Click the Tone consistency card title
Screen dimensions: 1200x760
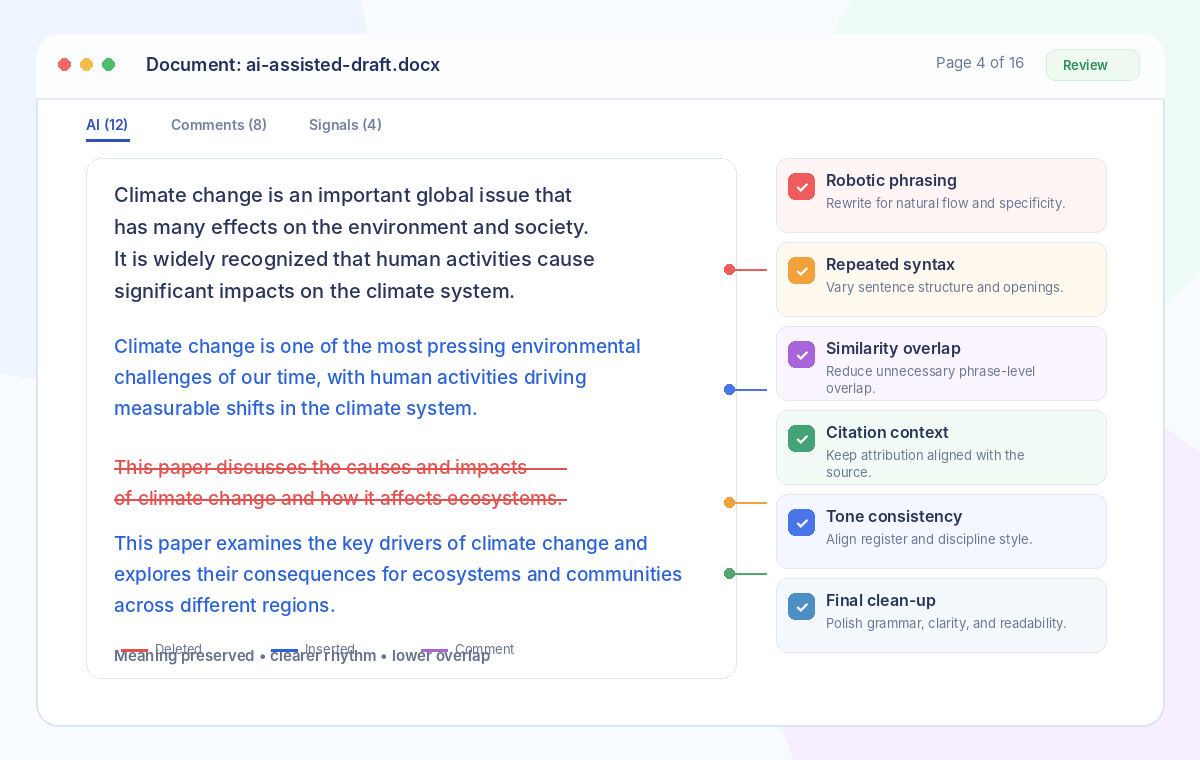pyautogui.click(x=894, y=517)
